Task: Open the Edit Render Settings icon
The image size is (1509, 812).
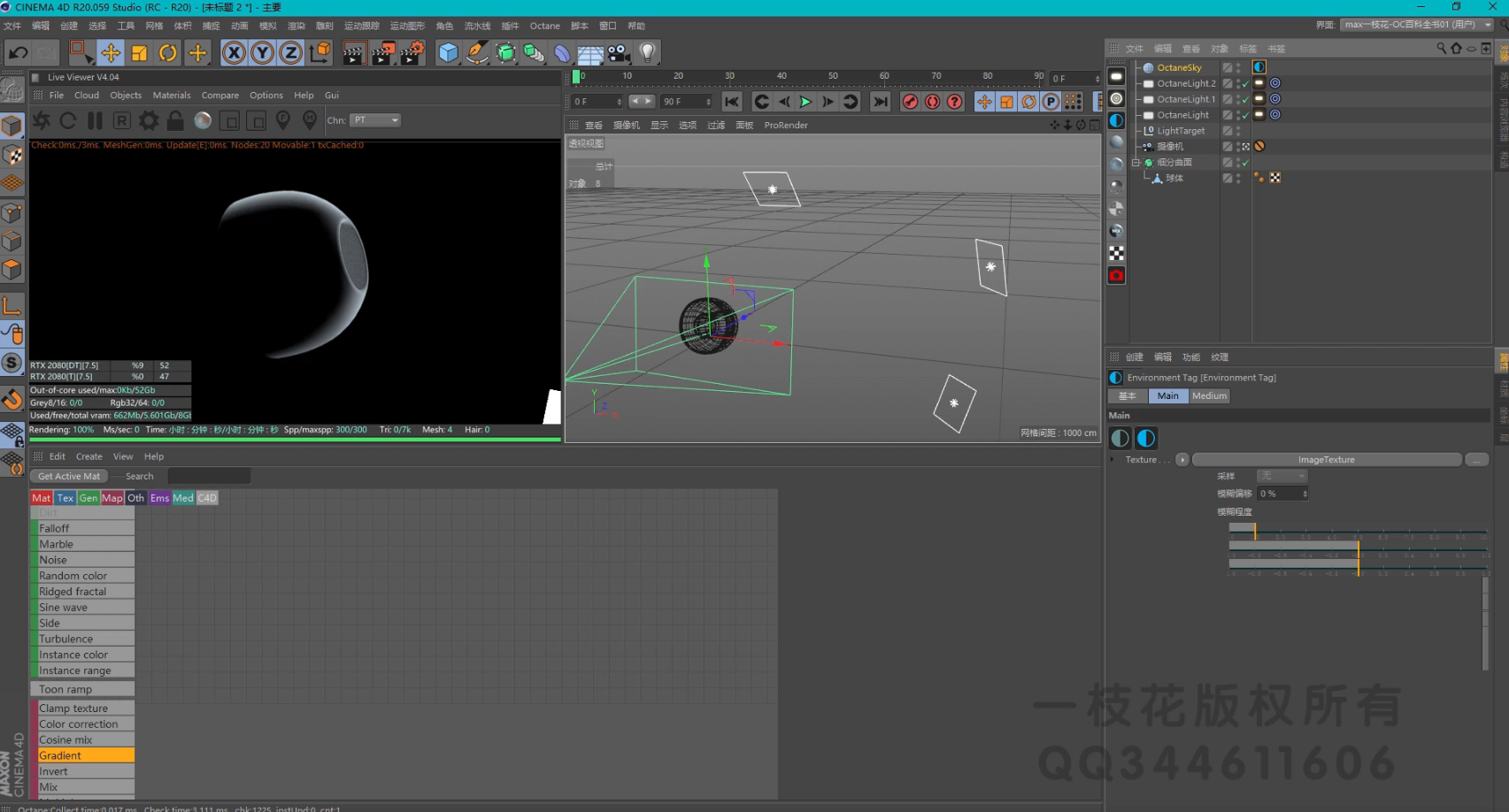Action: click(x=412, y=53)
